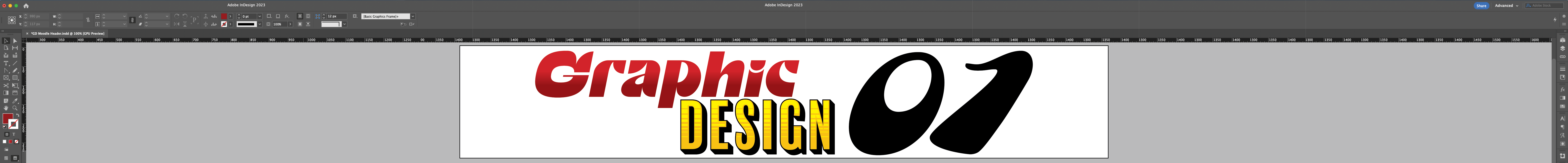Switch to the CD Moodle Header.indd tab

point(67,33)
